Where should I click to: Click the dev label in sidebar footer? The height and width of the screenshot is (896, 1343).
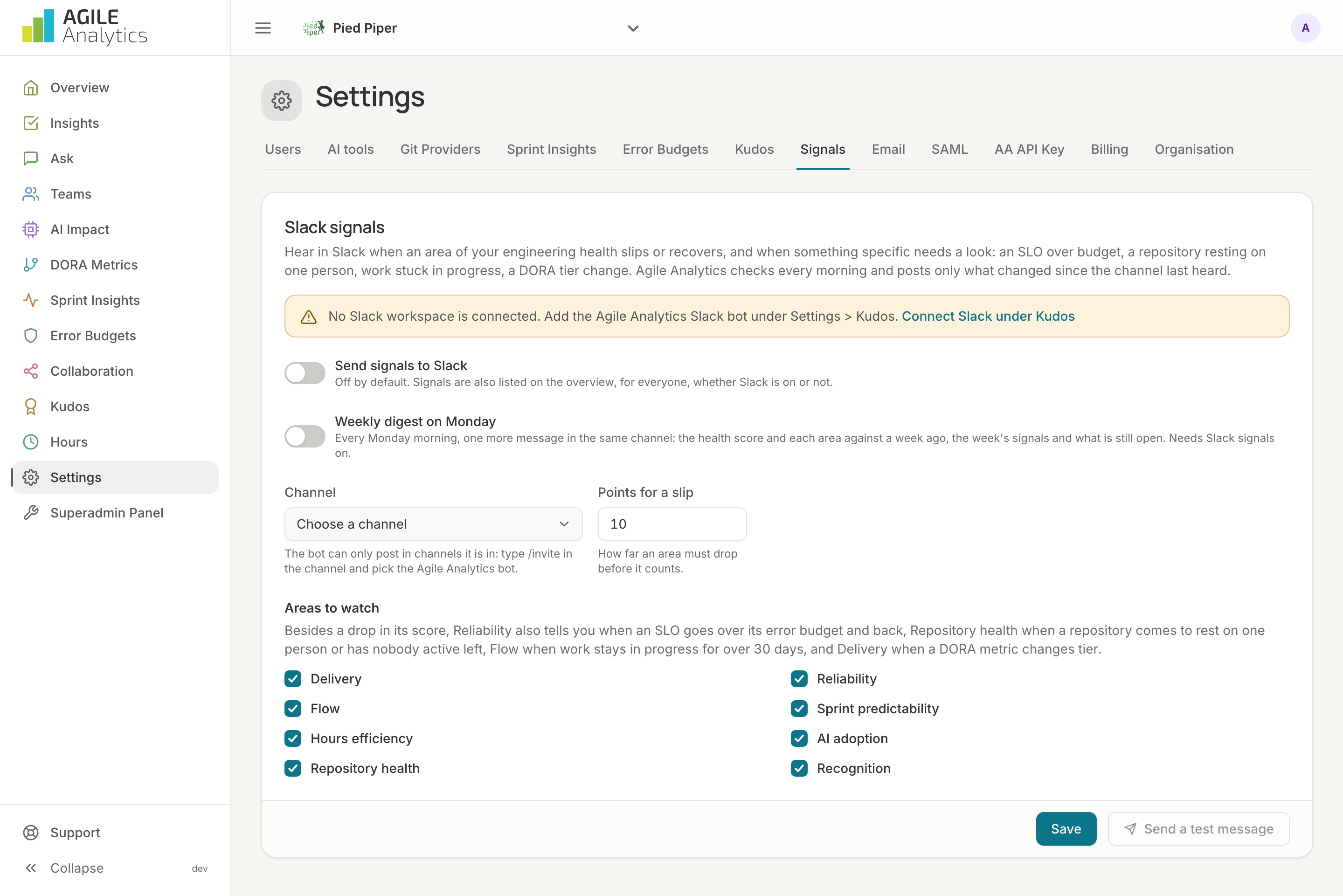200,868
